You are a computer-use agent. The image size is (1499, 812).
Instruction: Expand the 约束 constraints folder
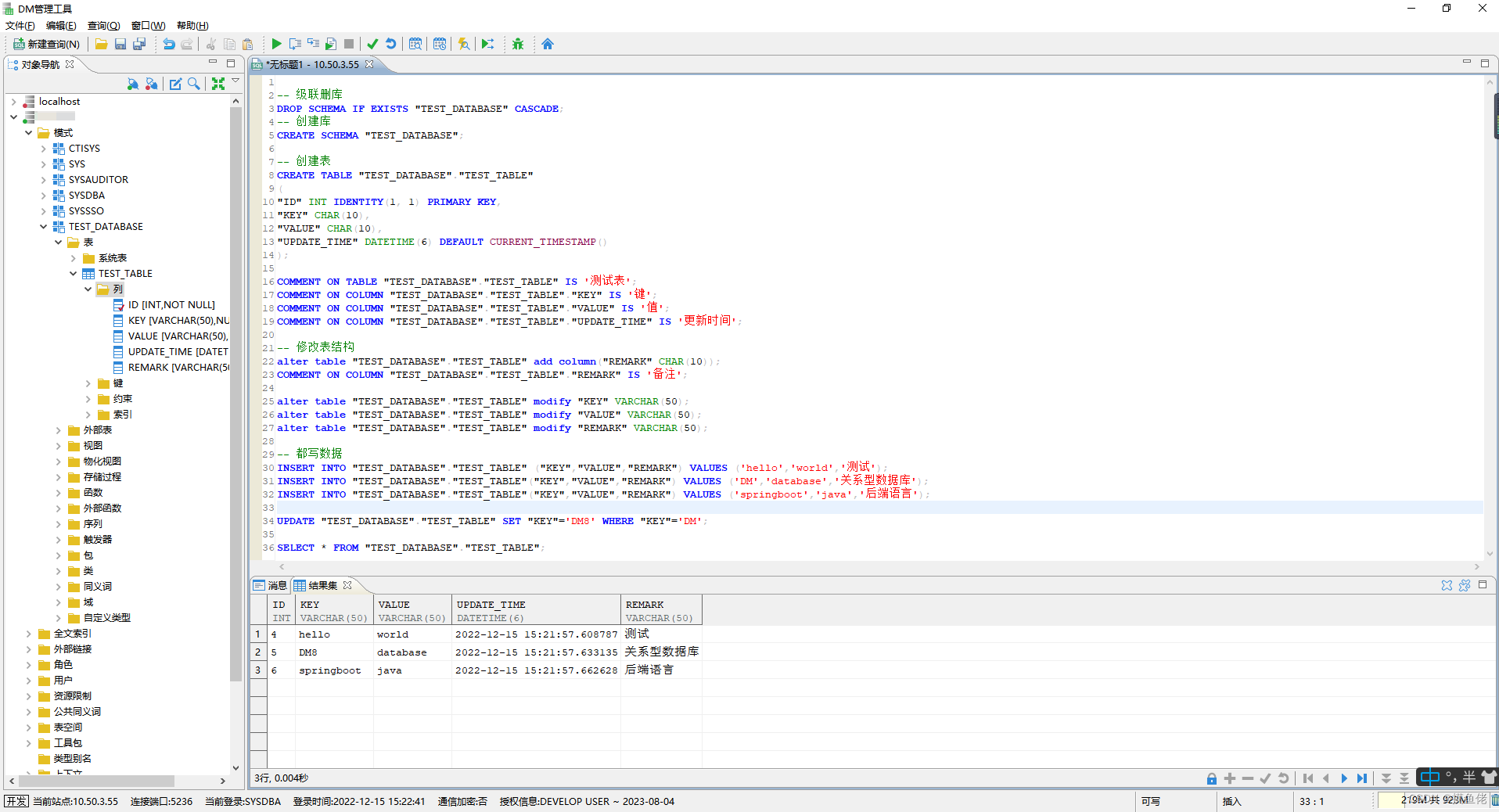tap(88, 399)
